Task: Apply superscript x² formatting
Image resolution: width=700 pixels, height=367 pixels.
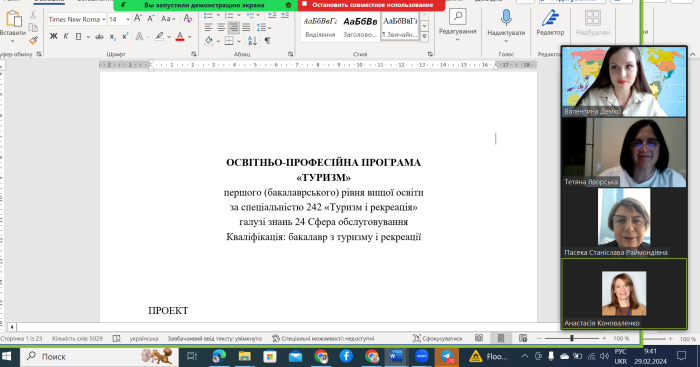Action: coord(125,37)
